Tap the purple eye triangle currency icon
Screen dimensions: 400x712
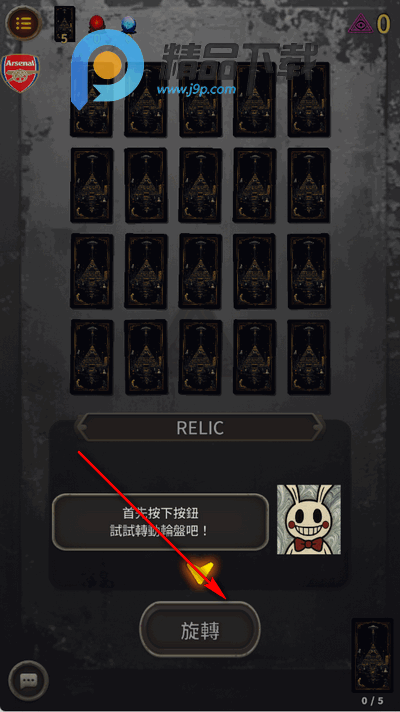[x=361, y=23]
